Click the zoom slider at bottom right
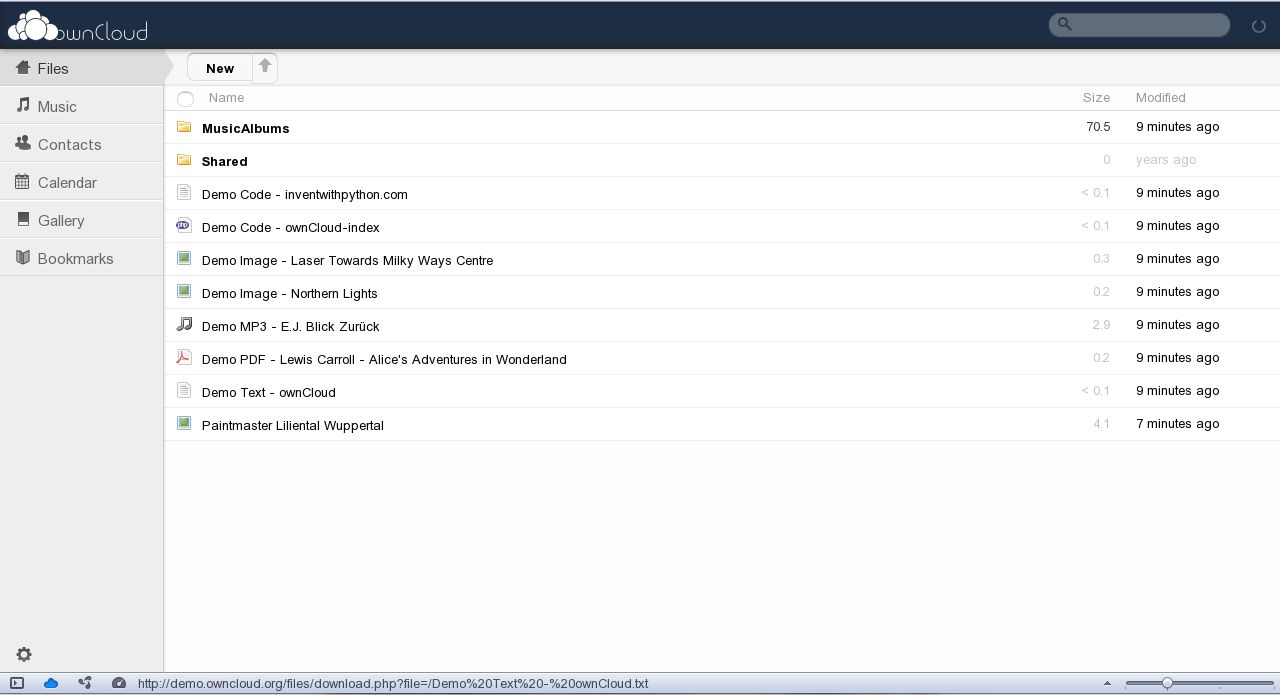Viewport: 1280px width, 695px height. pyautogui.click(x=1167, y=684)
